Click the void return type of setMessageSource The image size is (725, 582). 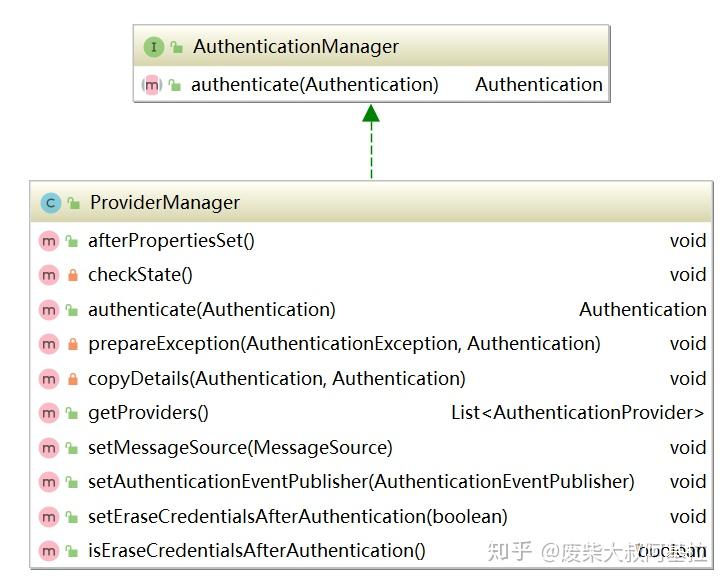pos(688,448)
